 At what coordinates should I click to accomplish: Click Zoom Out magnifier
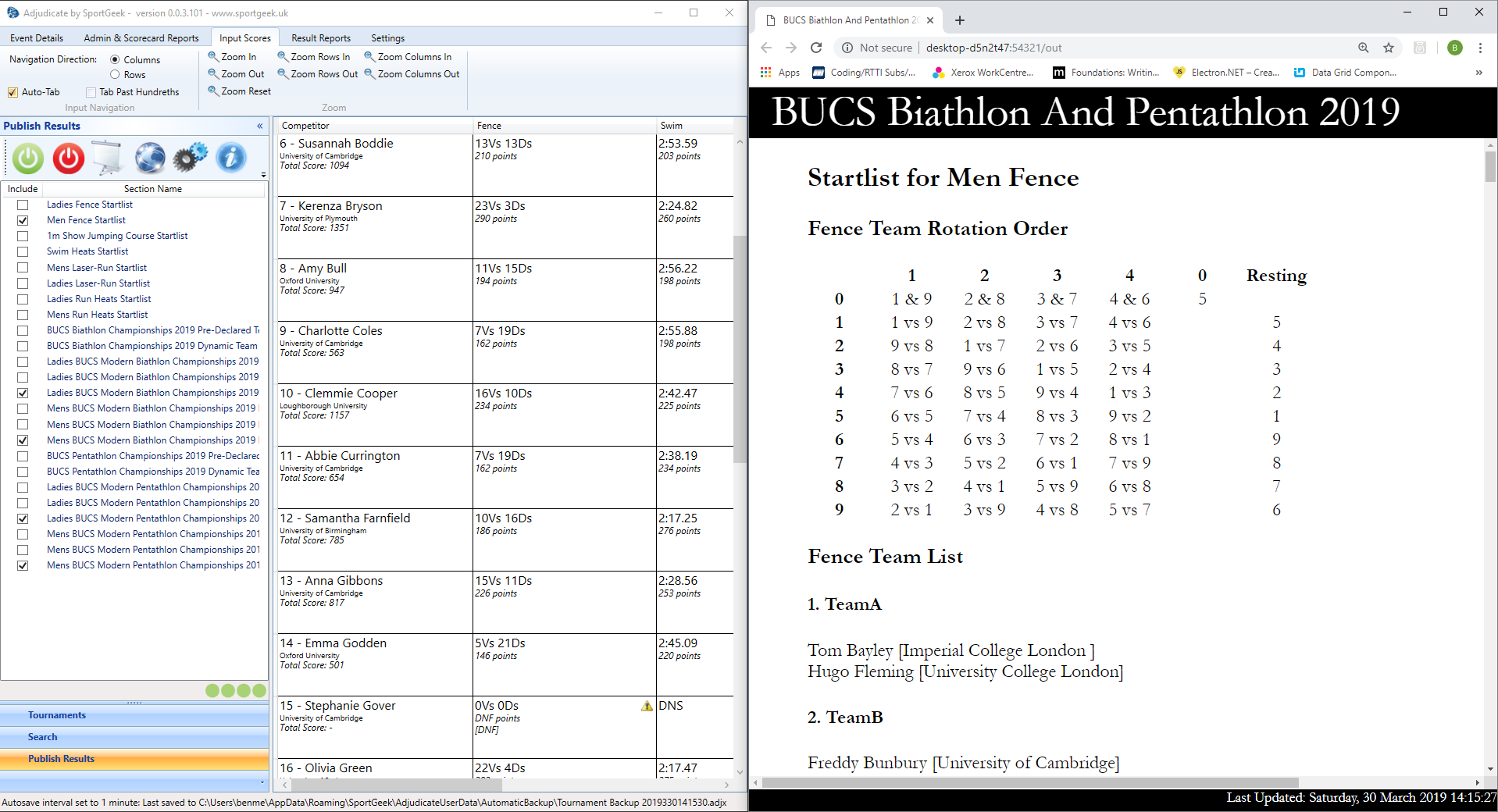236,74
